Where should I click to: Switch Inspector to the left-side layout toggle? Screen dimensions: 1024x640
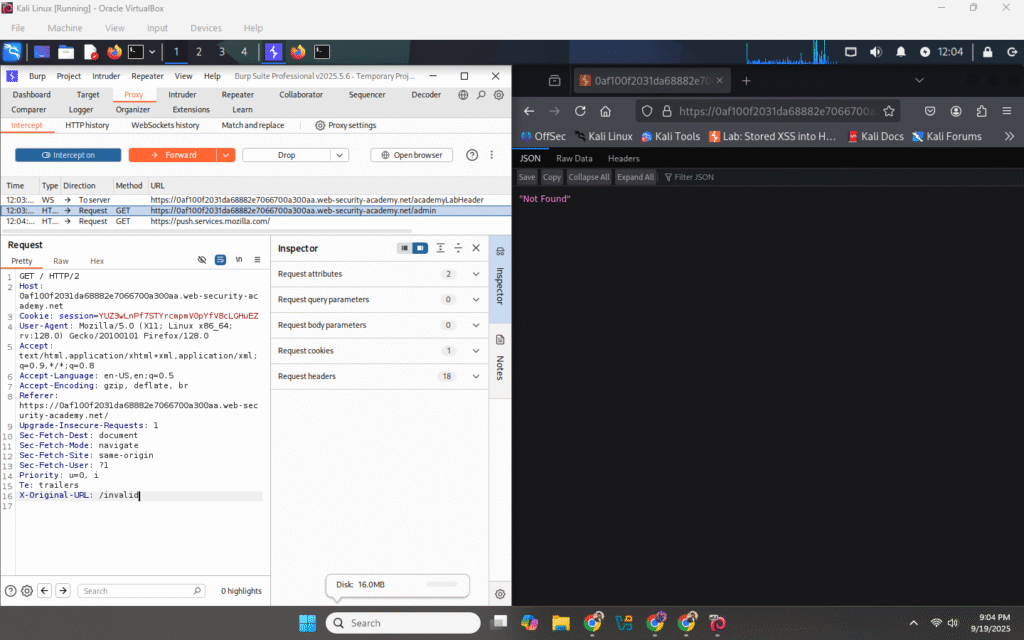[x=404, y=248]
